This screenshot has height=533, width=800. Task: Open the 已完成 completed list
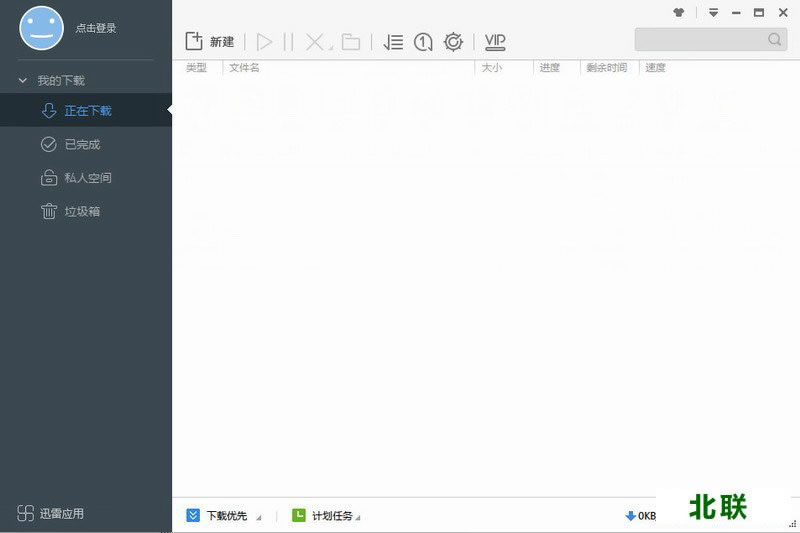pyautogui.click(x=82, y=144)
